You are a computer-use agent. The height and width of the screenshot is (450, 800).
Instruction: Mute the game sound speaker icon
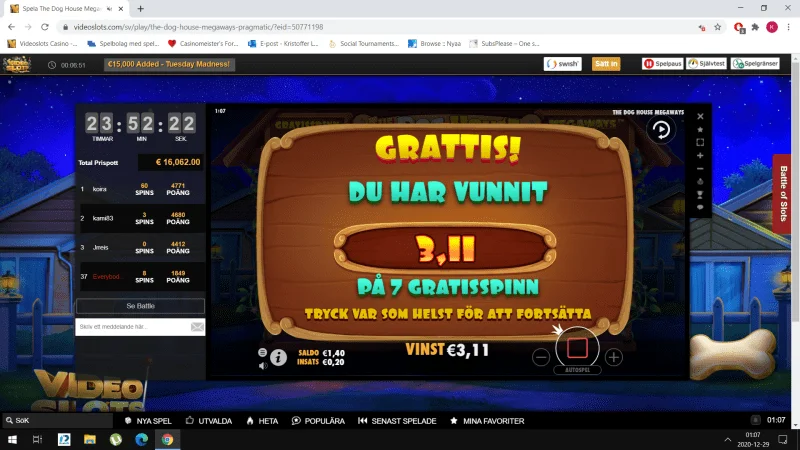(262, 365)
